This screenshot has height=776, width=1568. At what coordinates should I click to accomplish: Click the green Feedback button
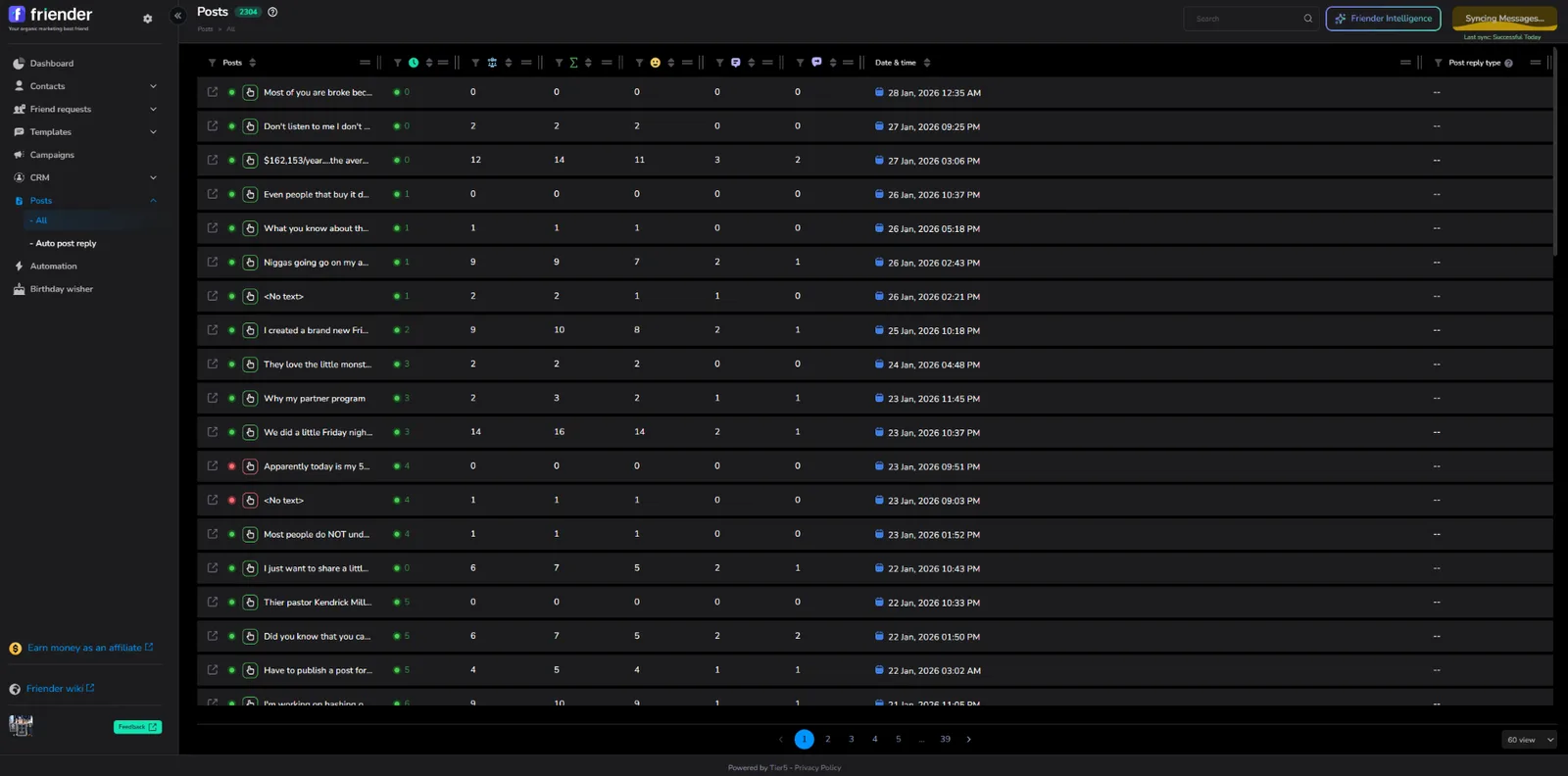coord(137,727)
